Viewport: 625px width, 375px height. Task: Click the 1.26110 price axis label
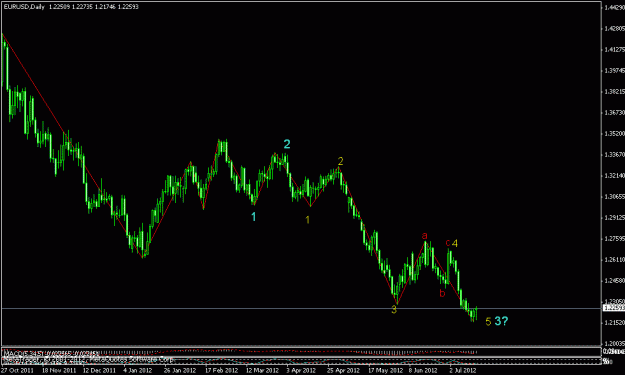click(614, 260)
